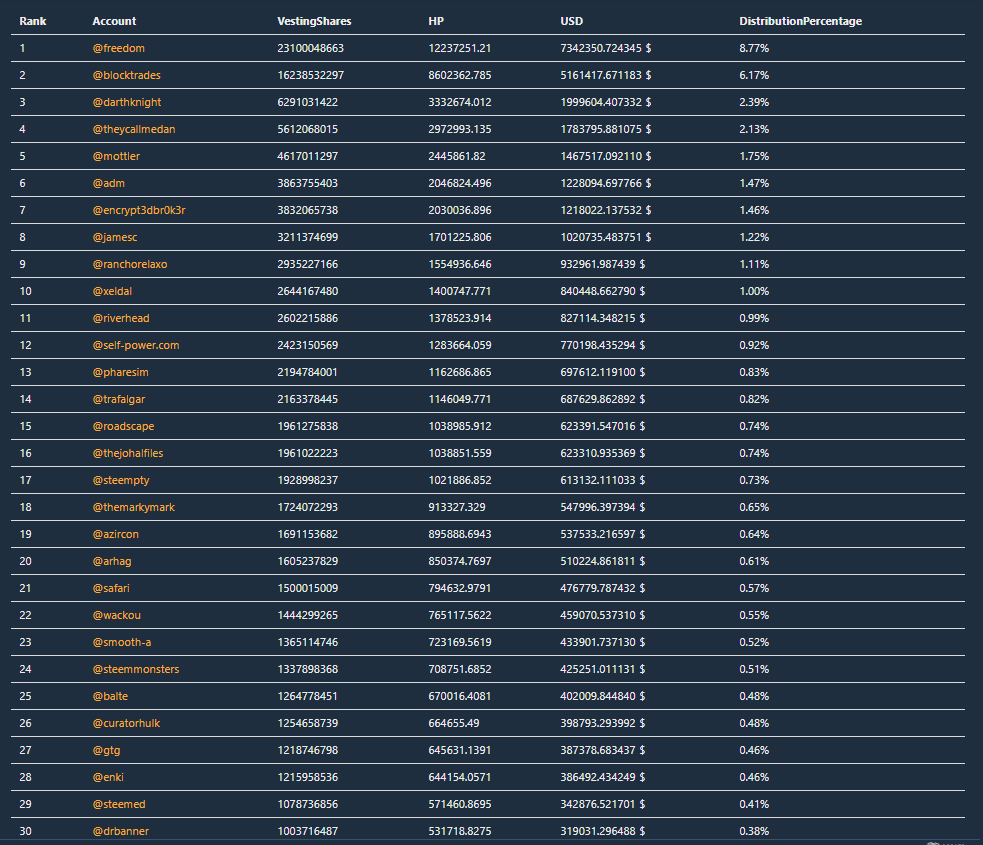Viewport: 983px width, 845px height.
Task: Open the @steemed account link
Action: [x=119, y=803]
